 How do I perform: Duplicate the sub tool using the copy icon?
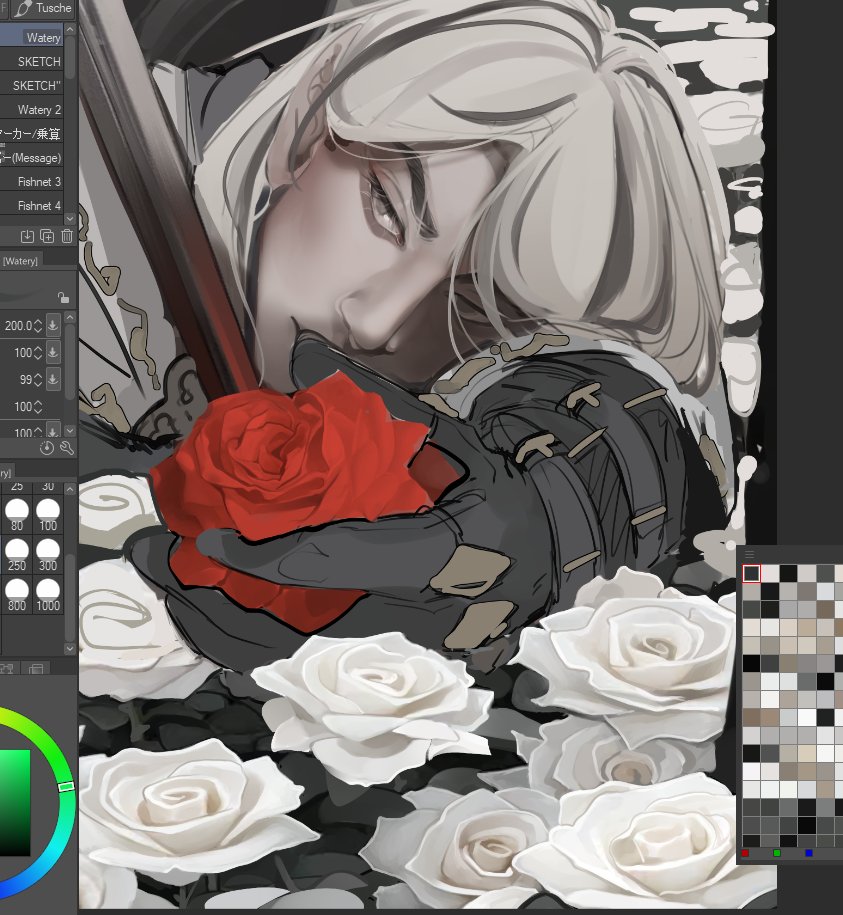pos(45,234)
